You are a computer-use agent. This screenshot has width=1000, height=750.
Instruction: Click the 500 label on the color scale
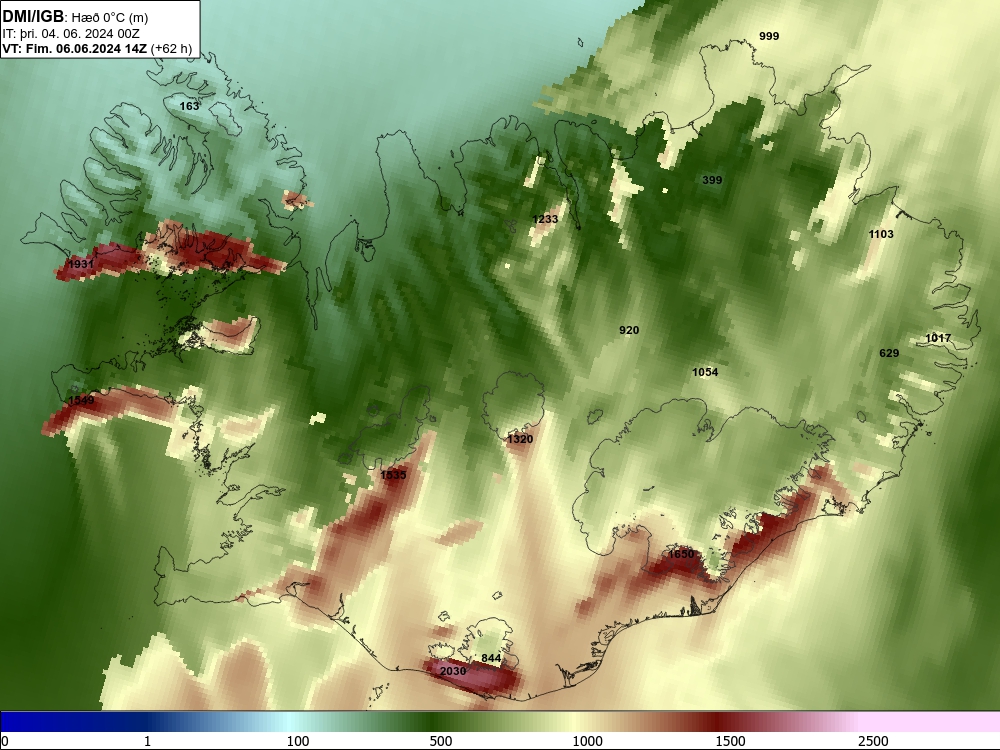click(x=441, y=741)
